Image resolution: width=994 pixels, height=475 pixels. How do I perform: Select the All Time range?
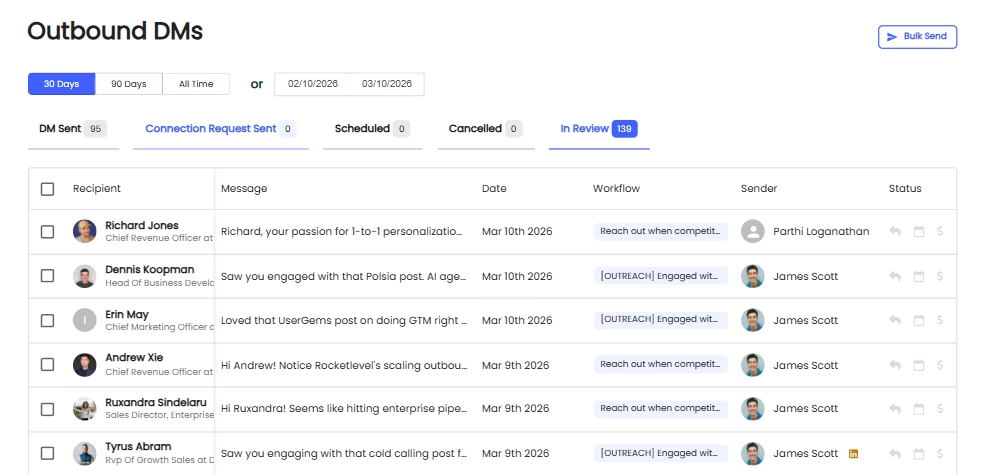point(196,84)
